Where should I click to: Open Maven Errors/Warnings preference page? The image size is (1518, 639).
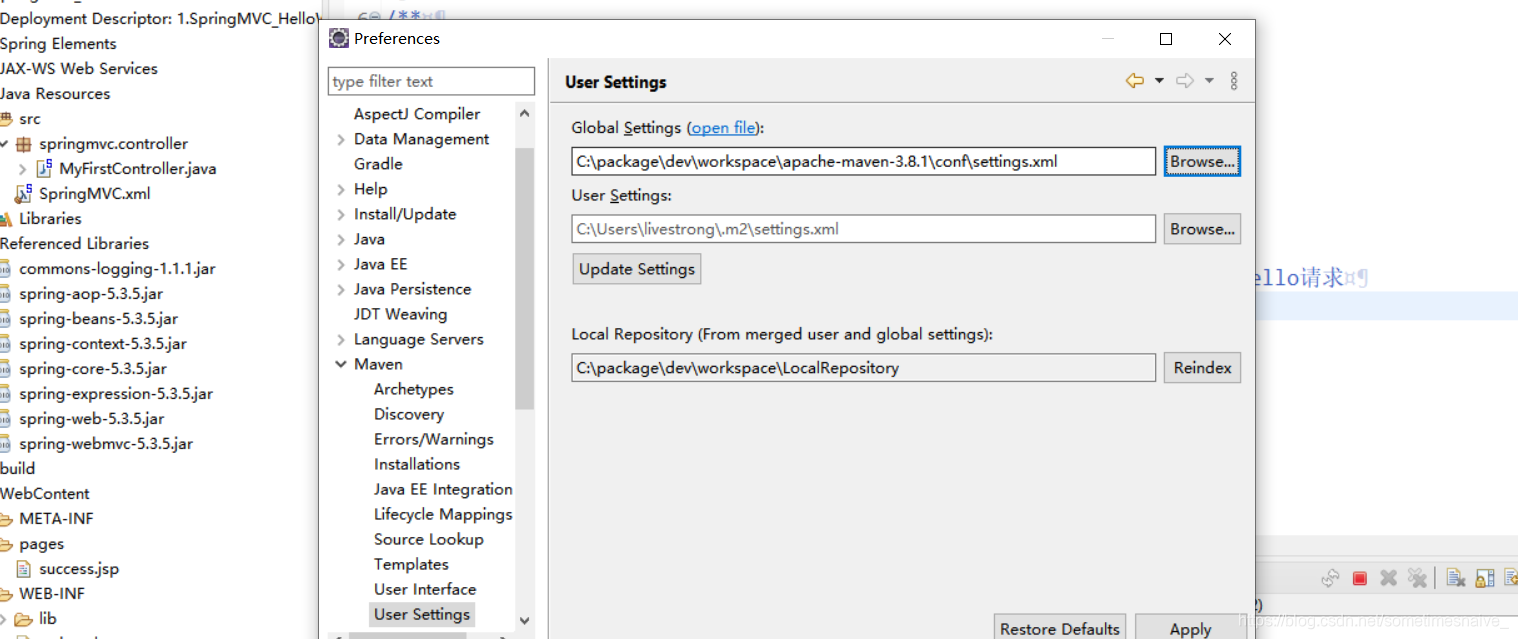[434, 439]
